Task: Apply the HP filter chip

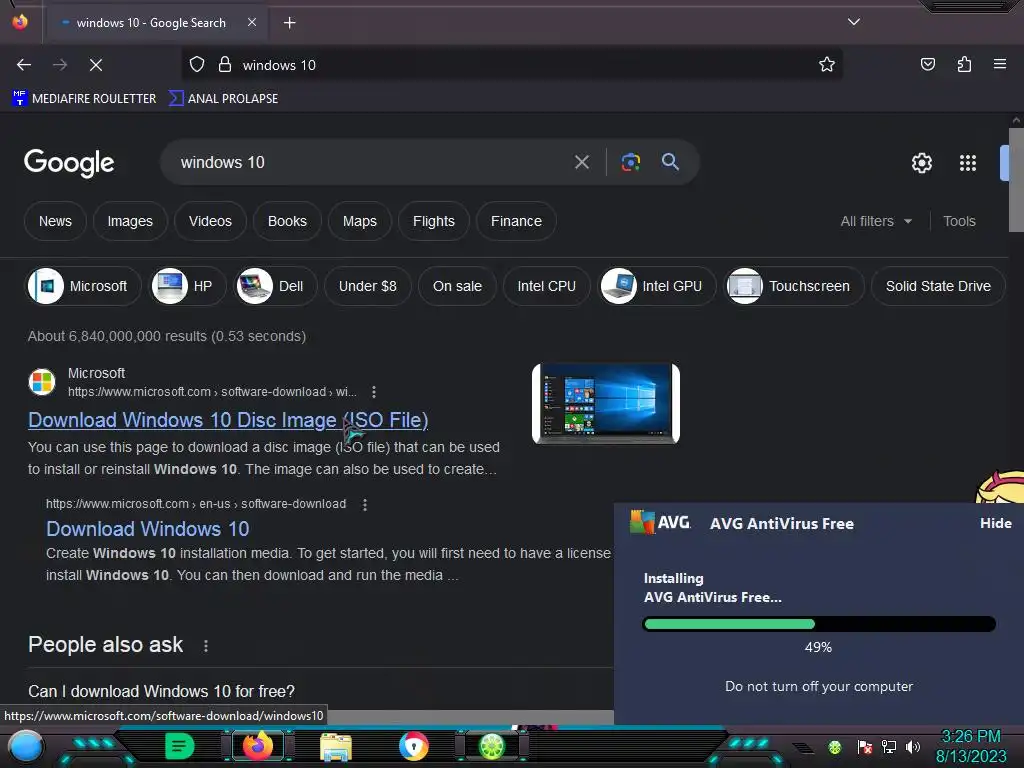Action: click(188, 286)
